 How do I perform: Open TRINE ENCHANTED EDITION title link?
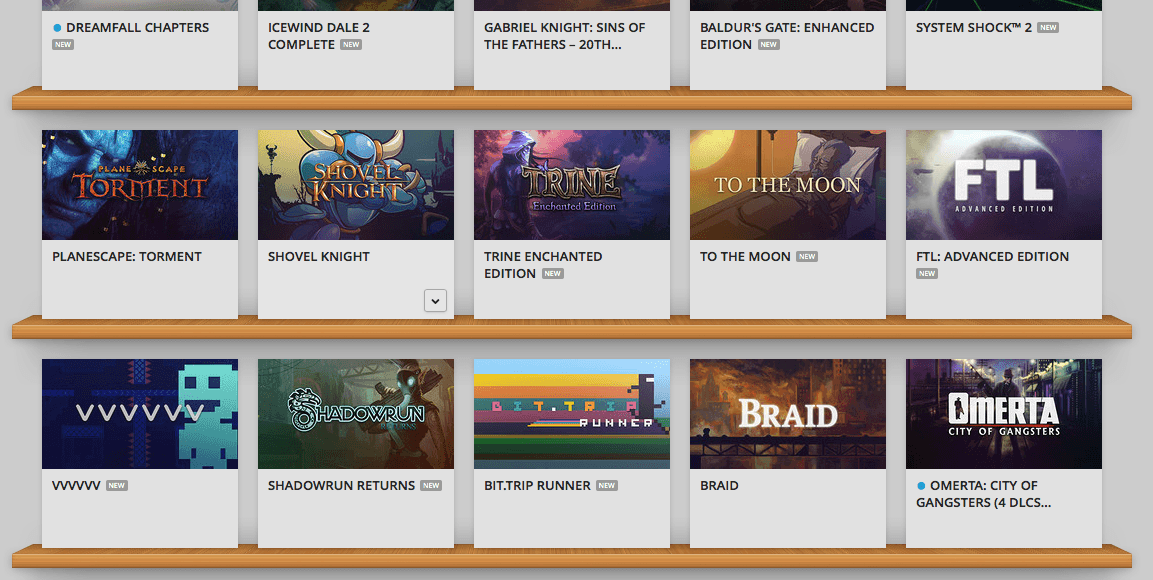[543, 265]
